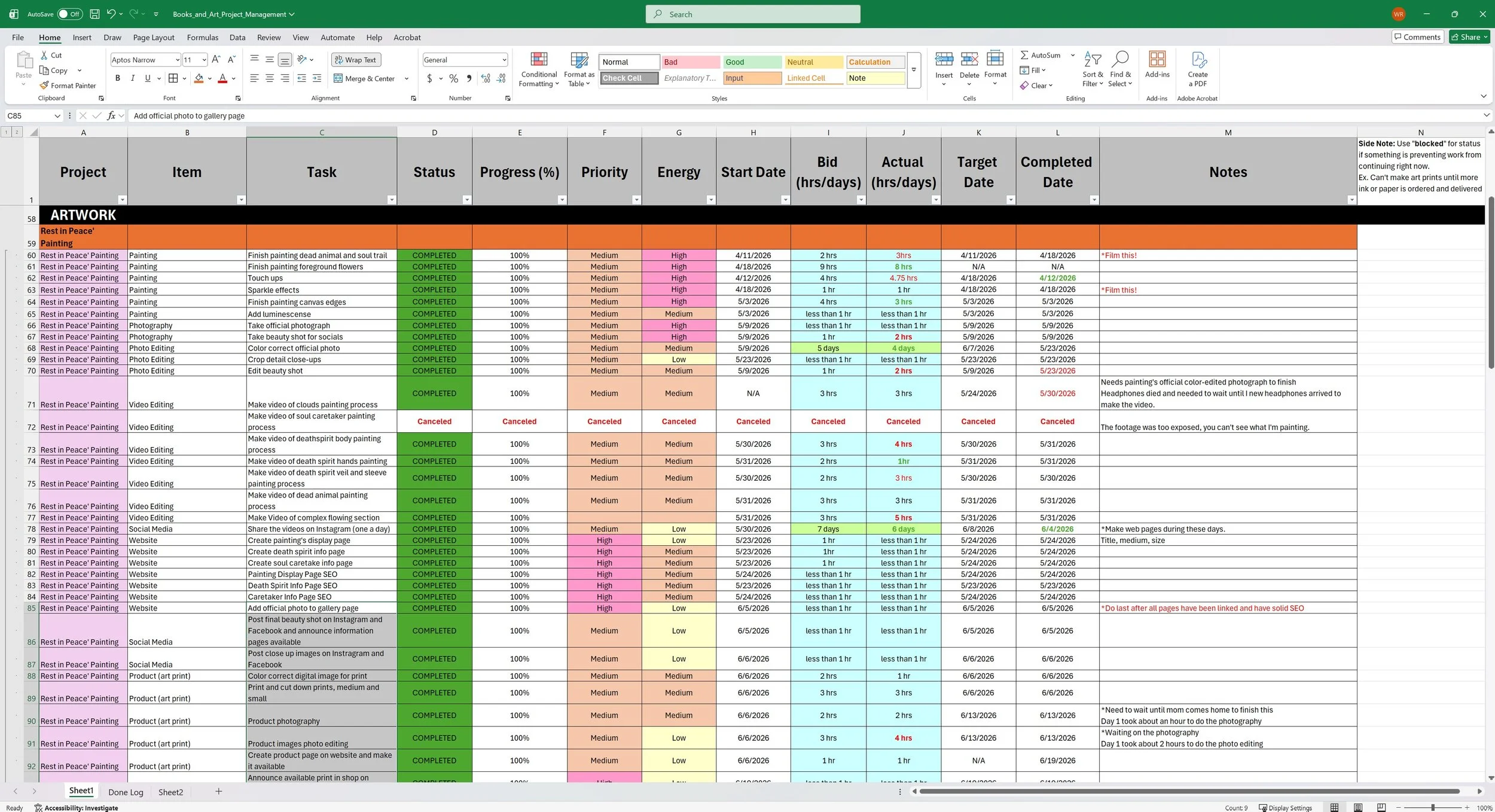Viewport: 1495px width, 812px height.
Task: Click Accessibility: Investigate status
Action: [x=76, y=808]
